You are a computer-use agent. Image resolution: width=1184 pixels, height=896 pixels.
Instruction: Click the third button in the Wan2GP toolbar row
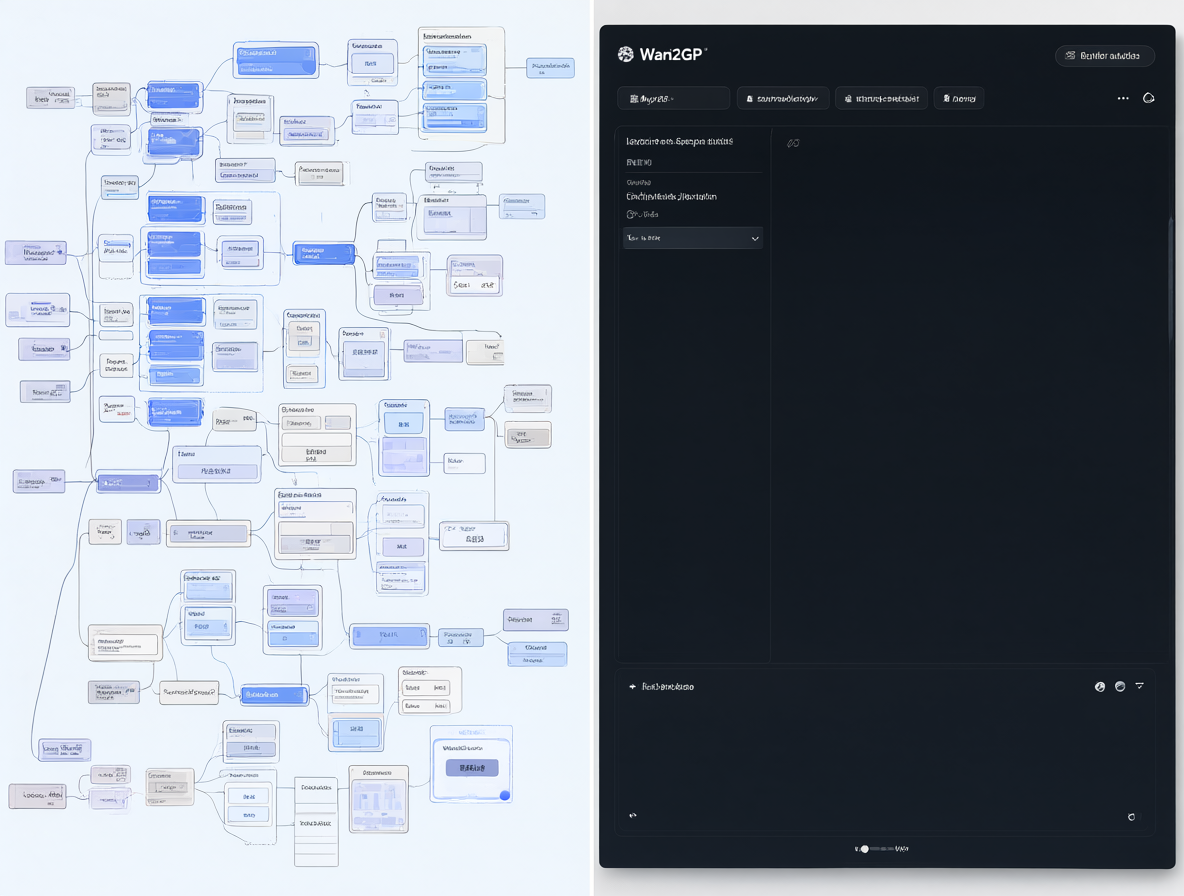[881, 98]
